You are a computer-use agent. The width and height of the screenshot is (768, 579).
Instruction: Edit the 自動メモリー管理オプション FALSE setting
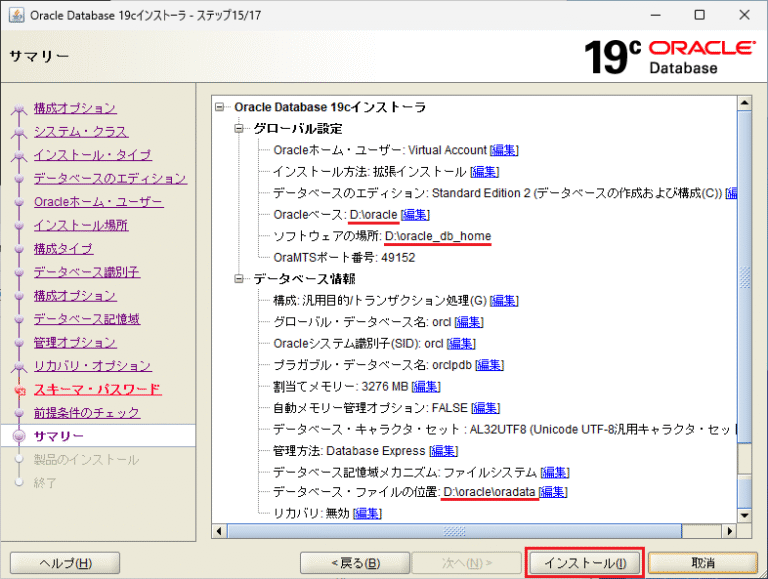pos(485,408)
